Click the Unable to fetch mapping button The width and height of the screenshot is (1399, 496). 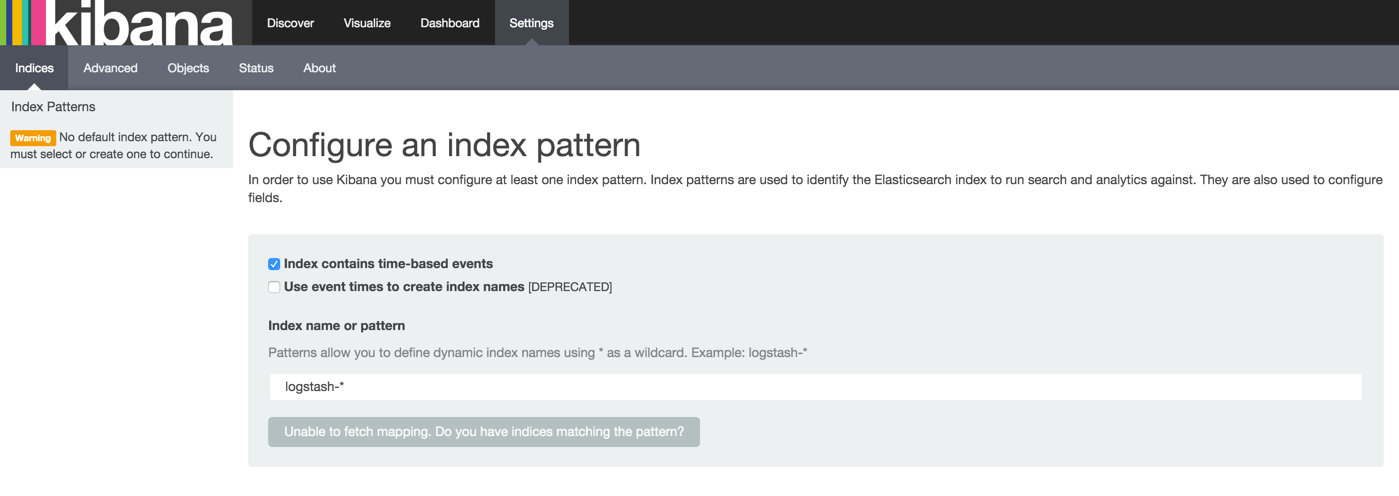pos(484,432)
